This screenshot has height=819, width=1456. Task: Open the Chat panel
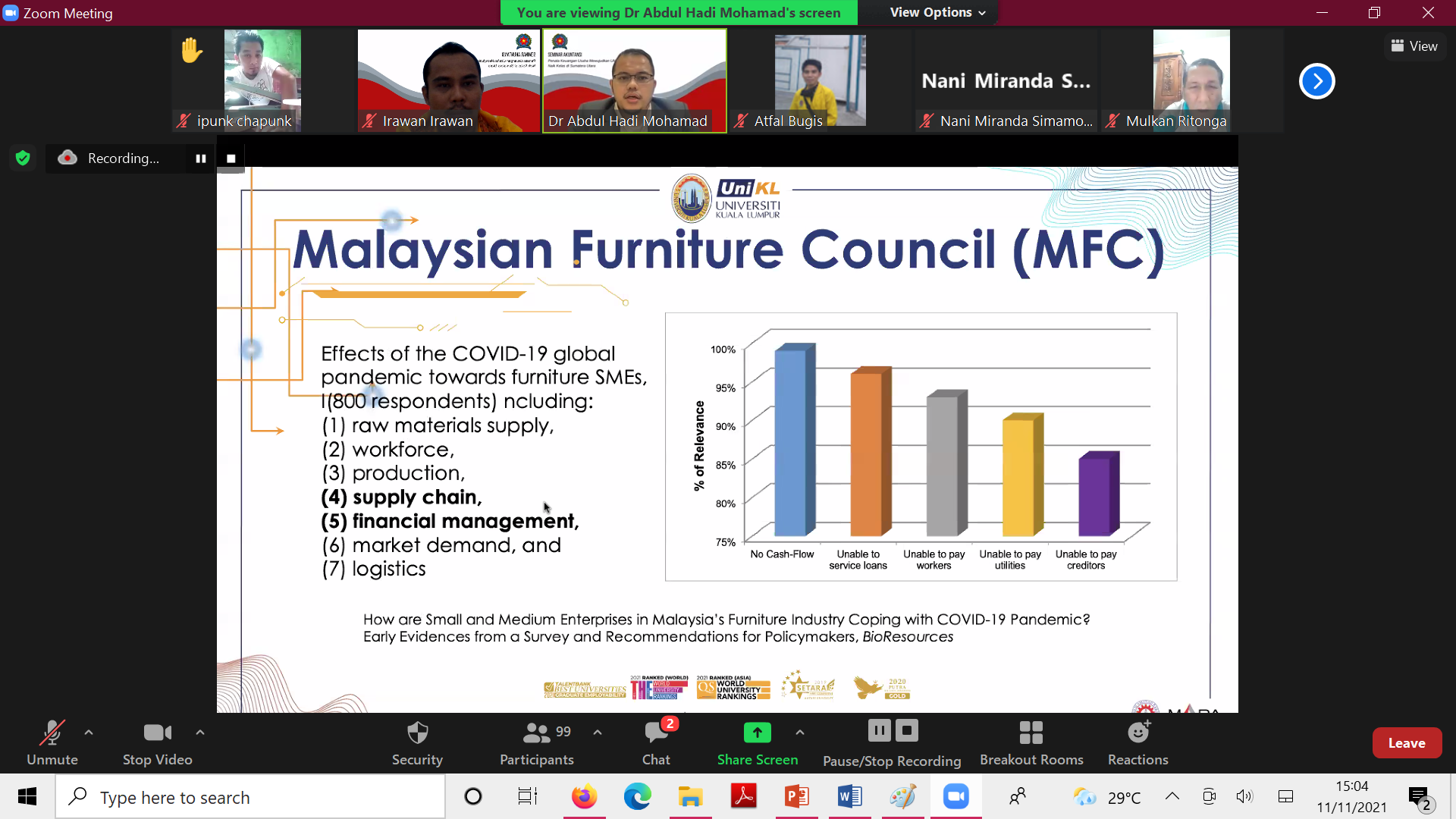point(656,743)
